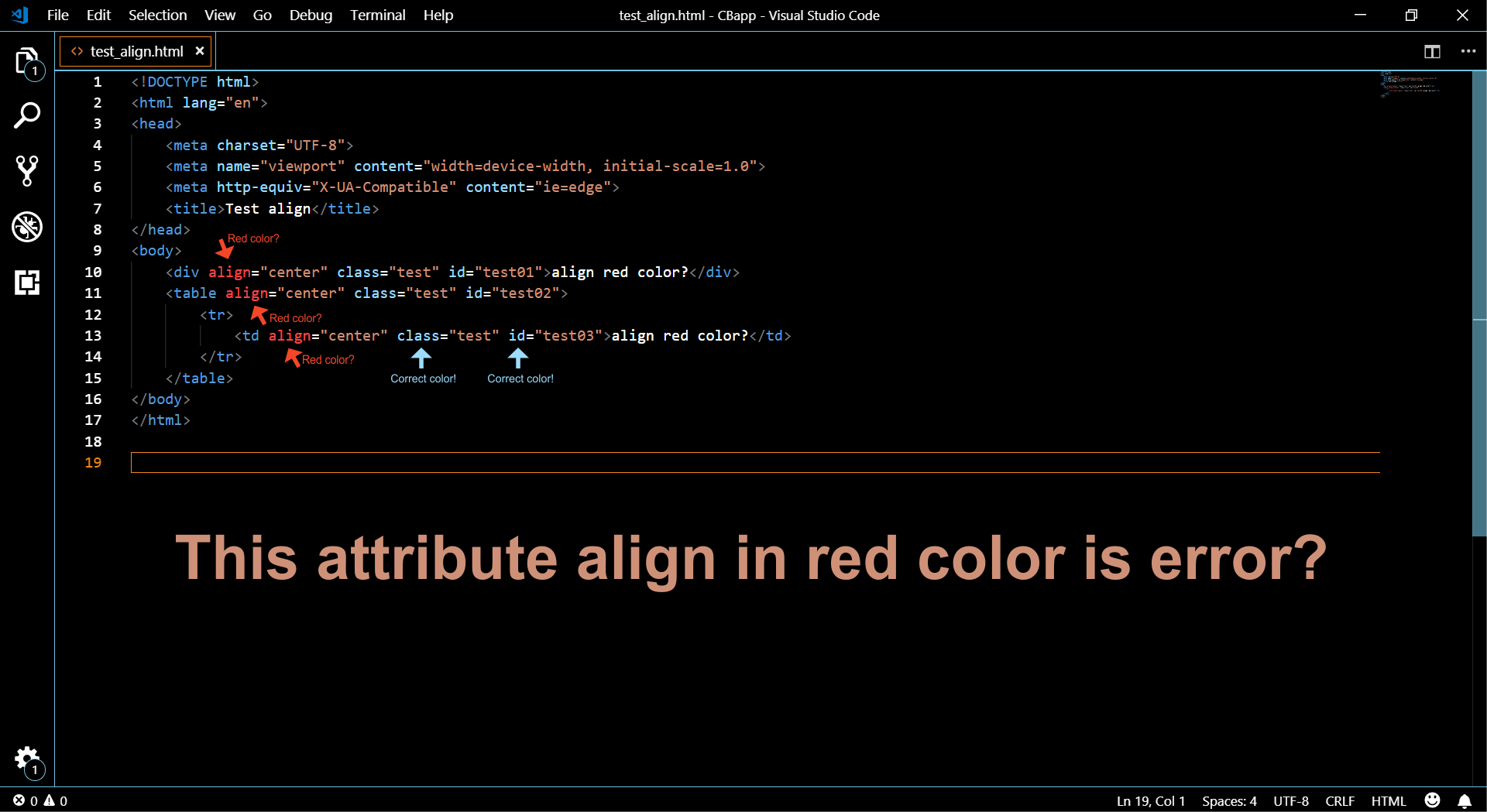Image resolution: width=1487 pixels, height=812 pixels.
Task: Click the Ln 19, Col 1 position indicator
Action: (x=1150, y=800)
